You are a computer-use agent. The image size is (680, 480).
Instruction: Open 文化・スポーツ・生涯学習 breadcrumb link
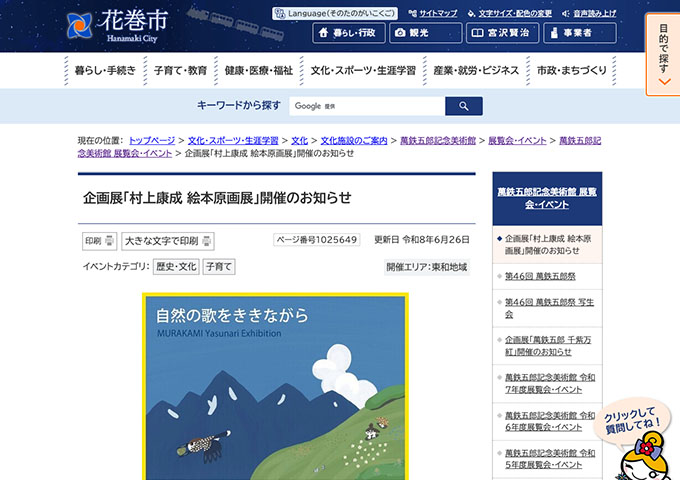(x=233, y=140)
